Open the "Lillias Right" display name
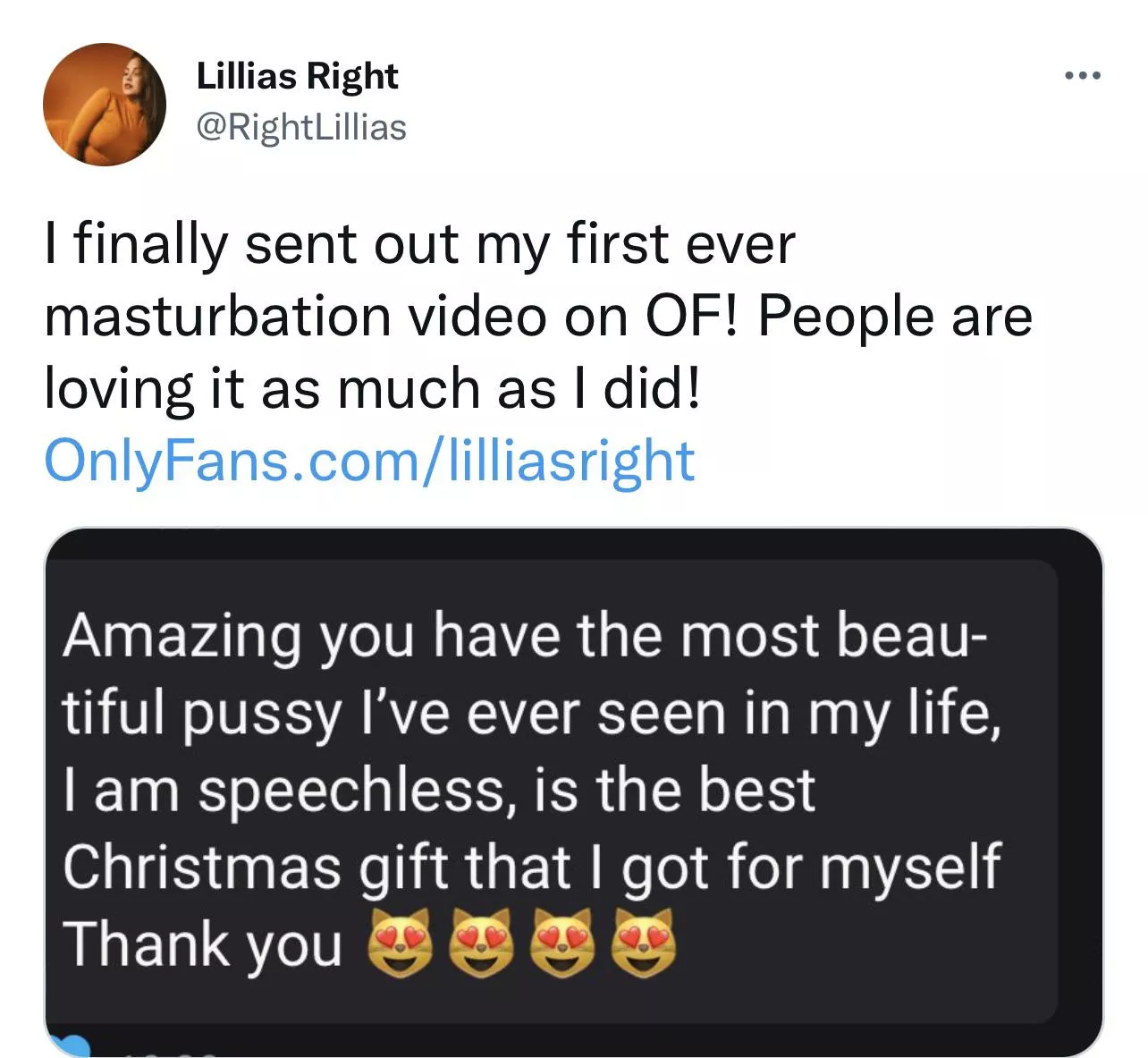This screenshot has height=1058, width=1148. (297, 77)
